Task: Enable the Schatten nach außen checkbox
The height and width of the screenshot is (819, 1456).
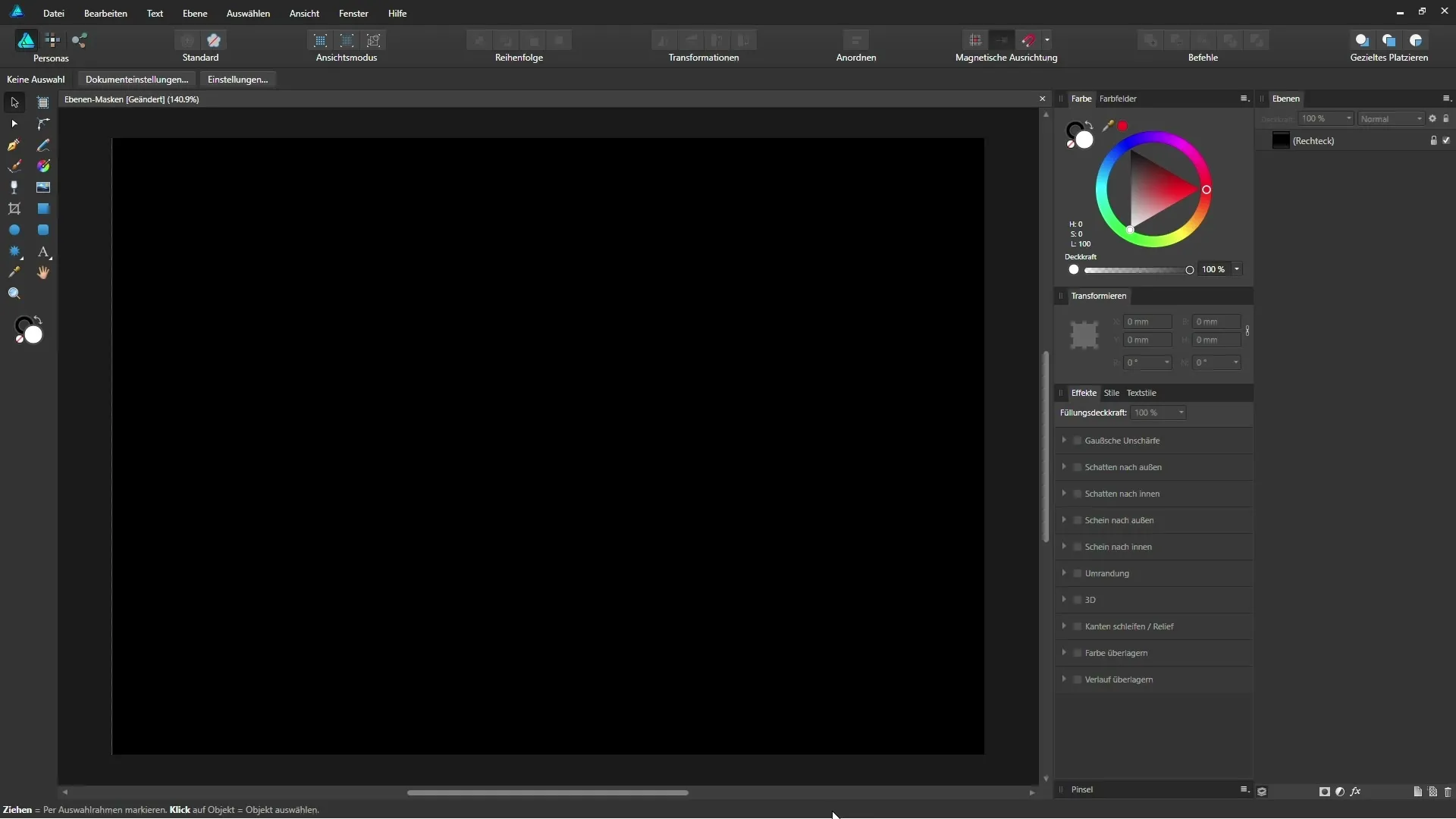Action: [1077, 467]
